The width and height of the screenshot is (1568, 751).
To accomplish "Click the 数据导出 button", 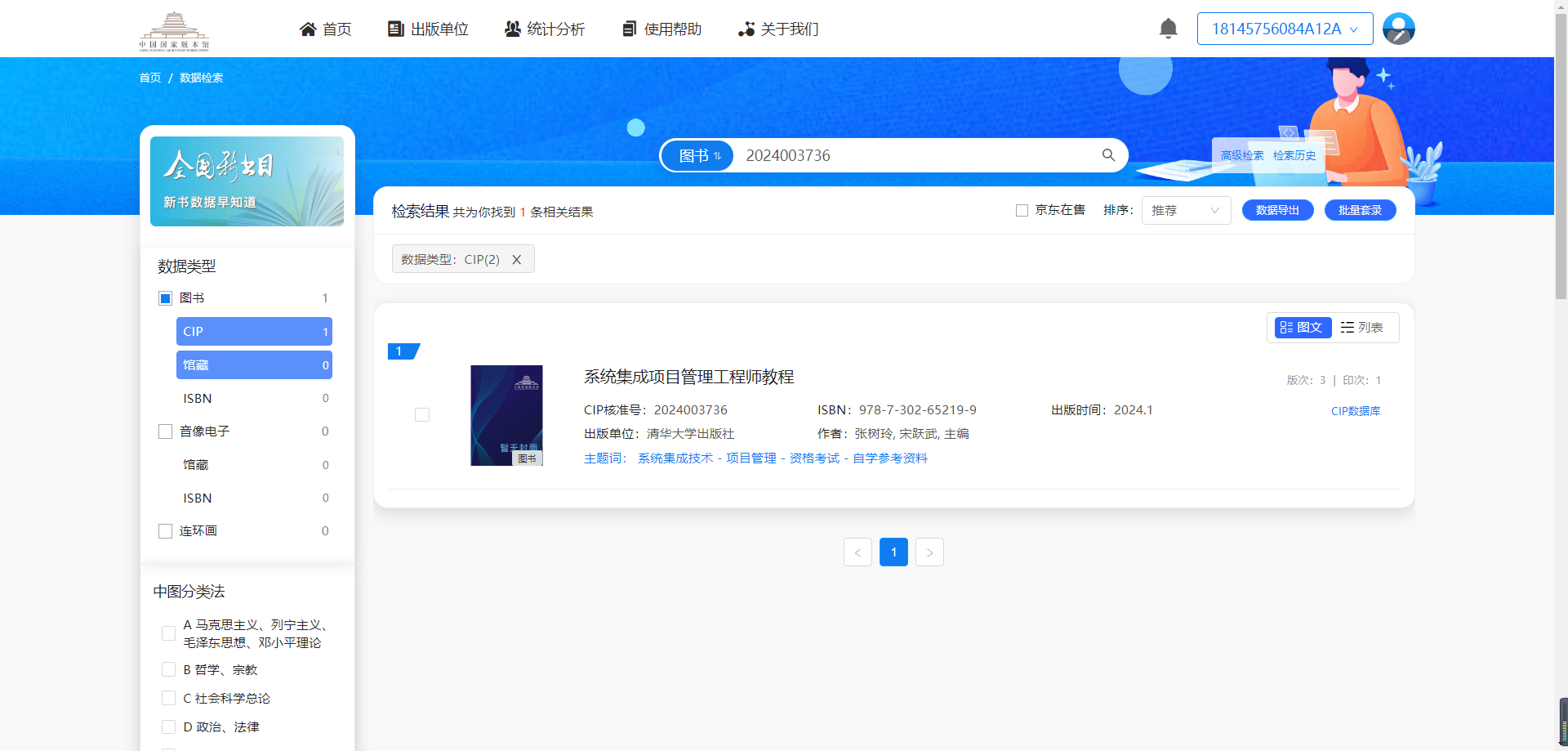I will pyautogui.click(x=1277, y=210).
